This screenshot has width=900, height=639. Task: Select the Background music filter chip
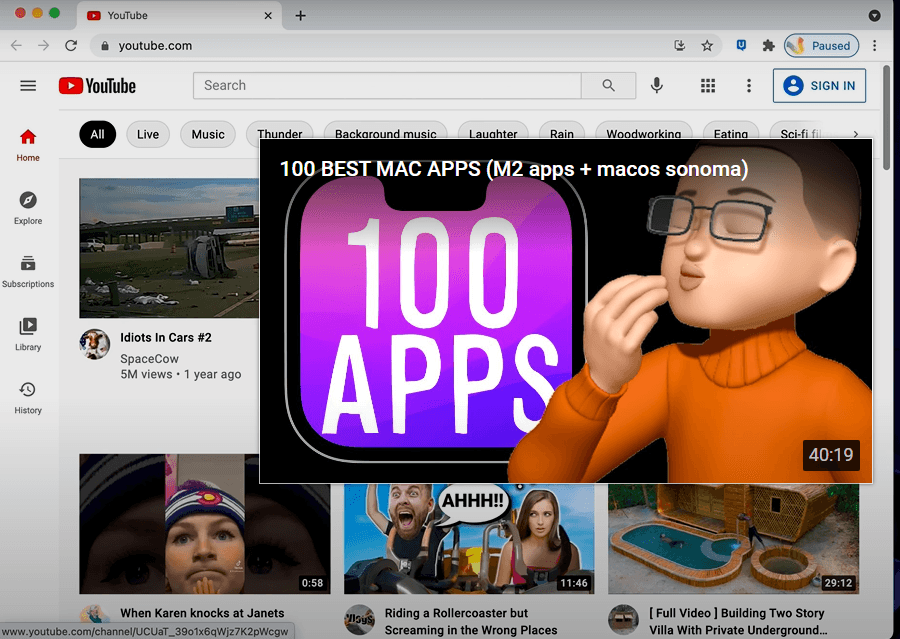(386, 131)
